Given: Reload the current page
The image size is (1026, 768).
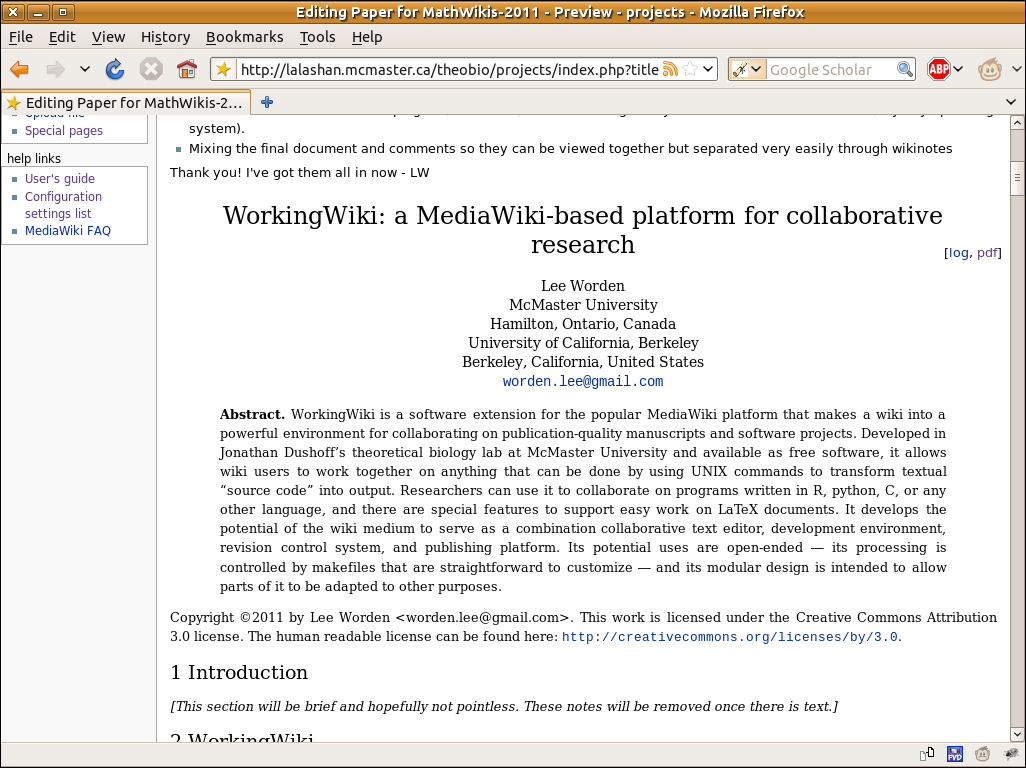Looking at the screenshot, I should point(115,69).
